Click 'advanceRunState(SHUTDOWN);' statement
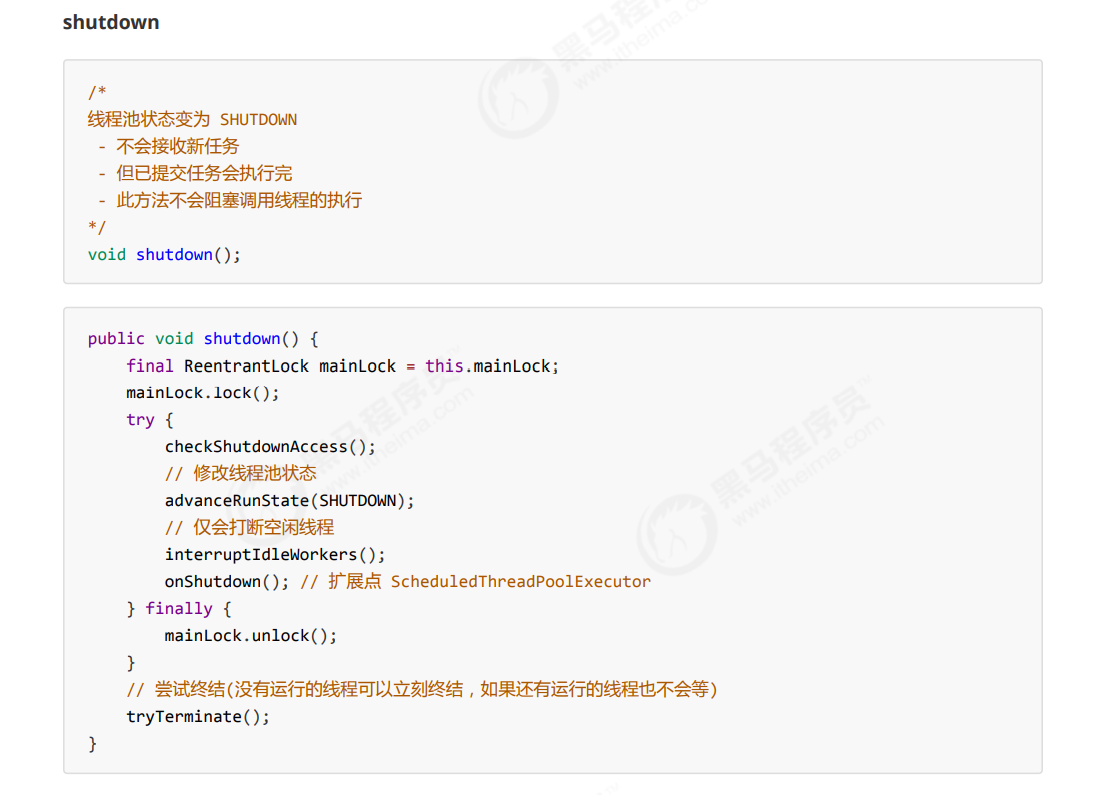1096x795 pixels. [x=289, y=501]
